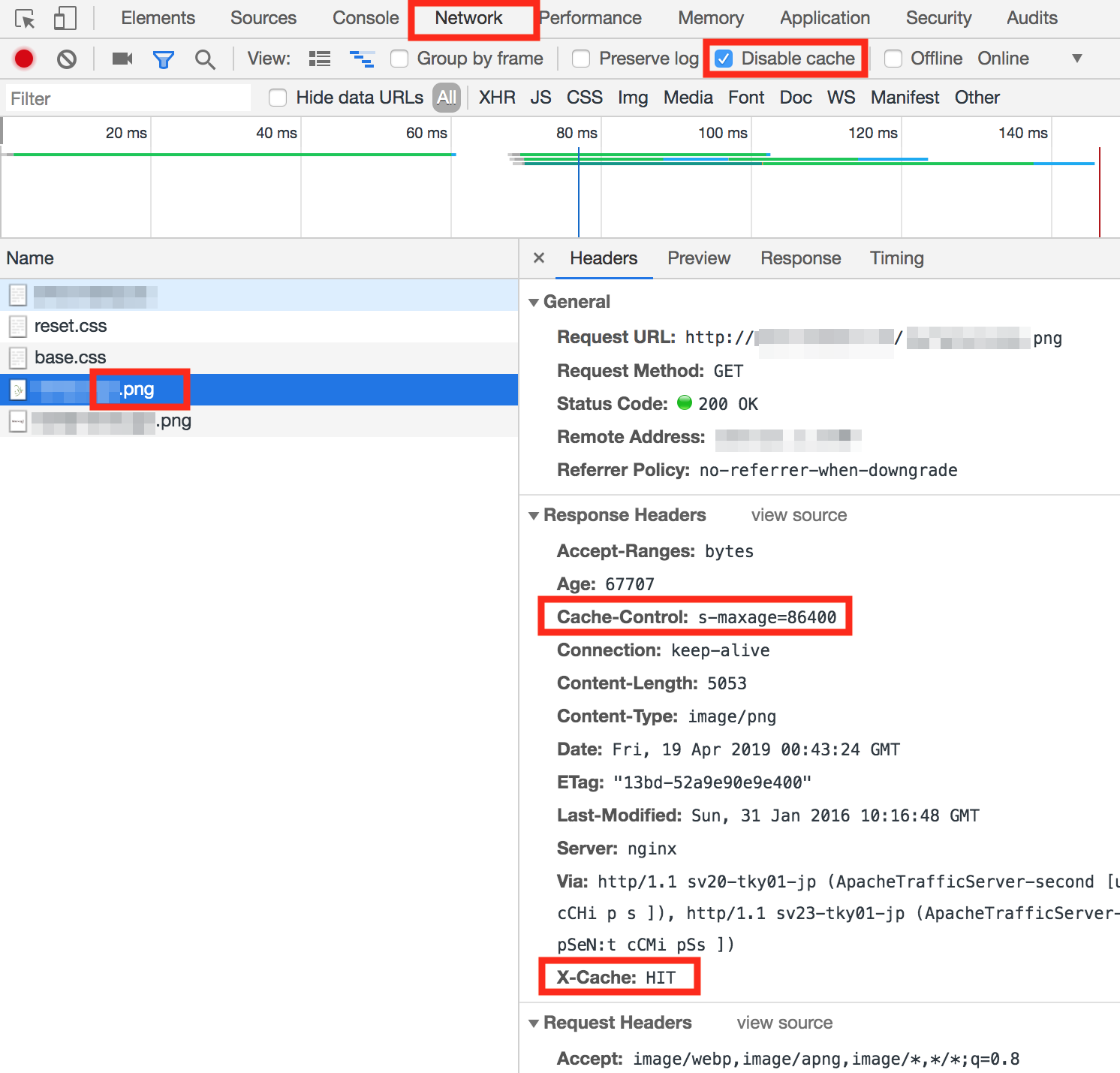1120x1073 pixels.
Task: Open the Online throttling dropdown
Action: (x=1076, y=59)
